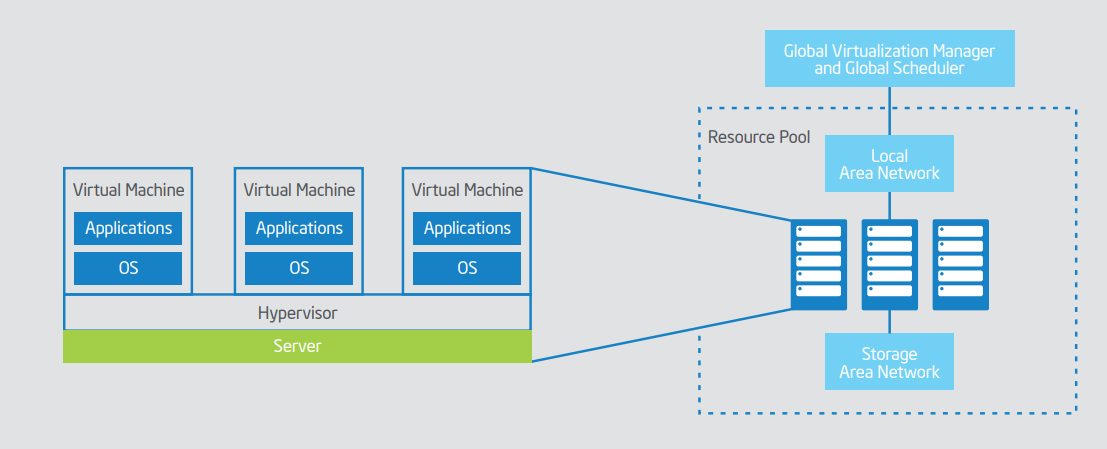This screenshot has height=449, width=1107.
Task: Select OS block in the leftmost virtual machine
Action: point(128,268)
